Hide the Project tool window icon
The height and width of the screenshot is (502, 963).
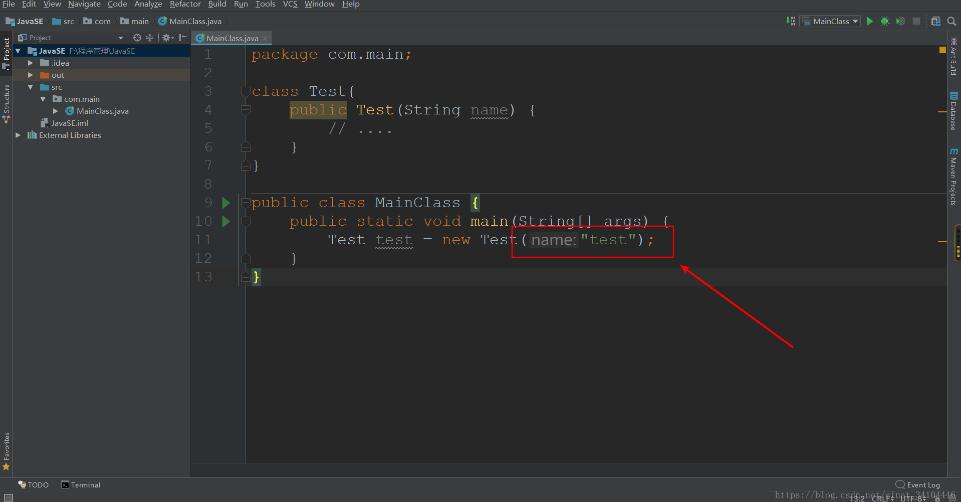[x=182, y=37]
